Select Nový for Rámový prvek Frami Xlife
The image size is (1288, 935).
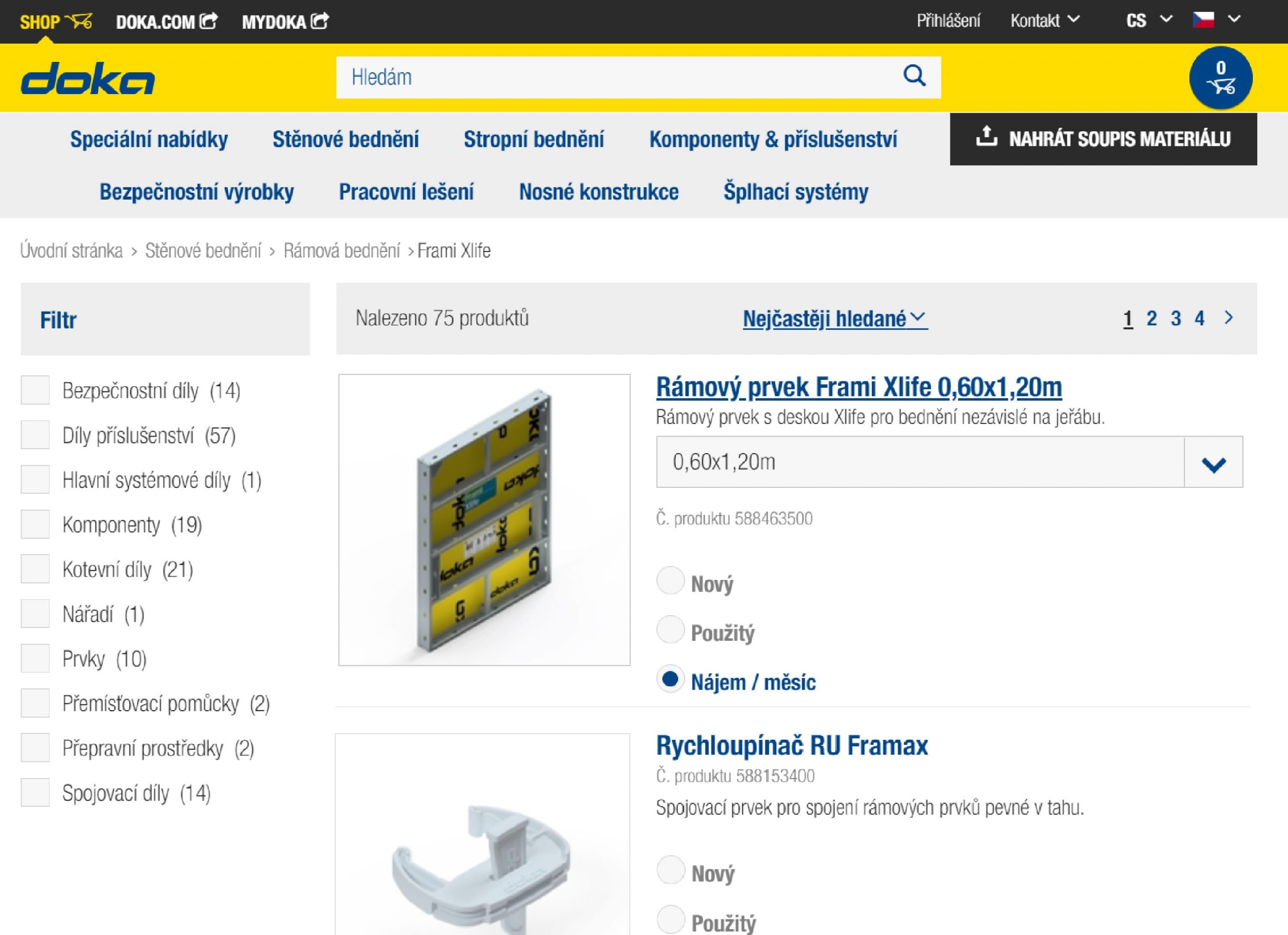(x=670, y=581)
